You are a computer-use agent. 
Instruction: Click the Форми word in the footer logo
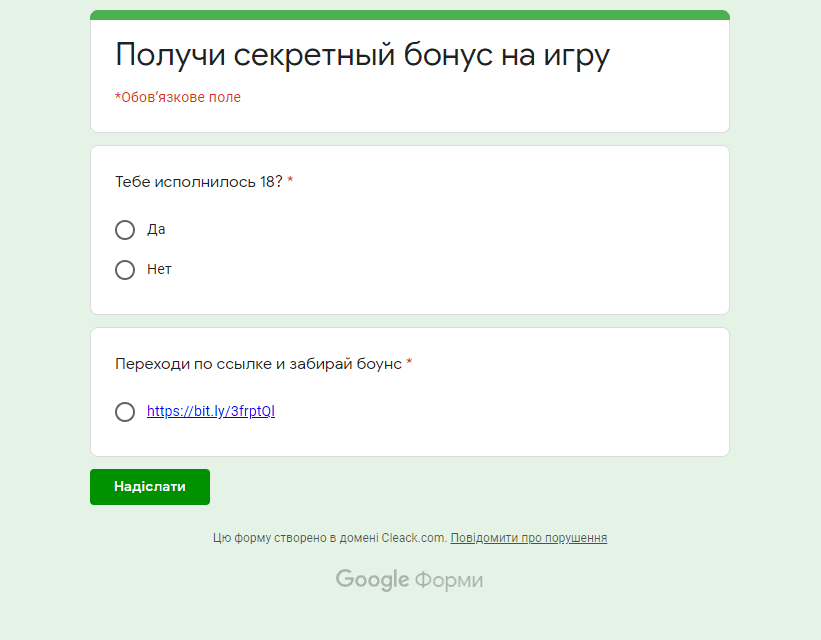(449, 580)
